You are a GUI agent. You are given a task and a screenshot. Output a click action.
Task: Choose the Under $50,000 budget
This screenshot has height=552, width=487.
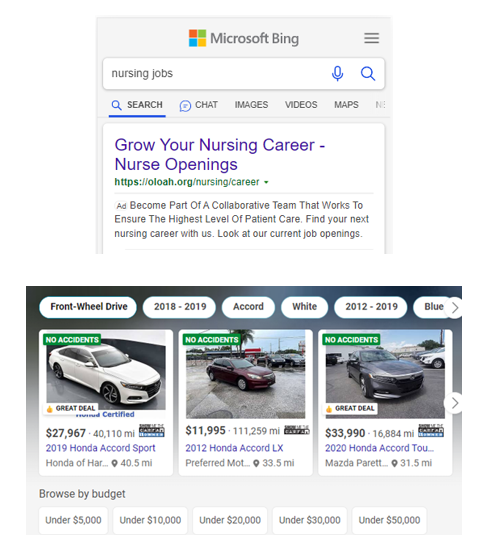(389, 520)
